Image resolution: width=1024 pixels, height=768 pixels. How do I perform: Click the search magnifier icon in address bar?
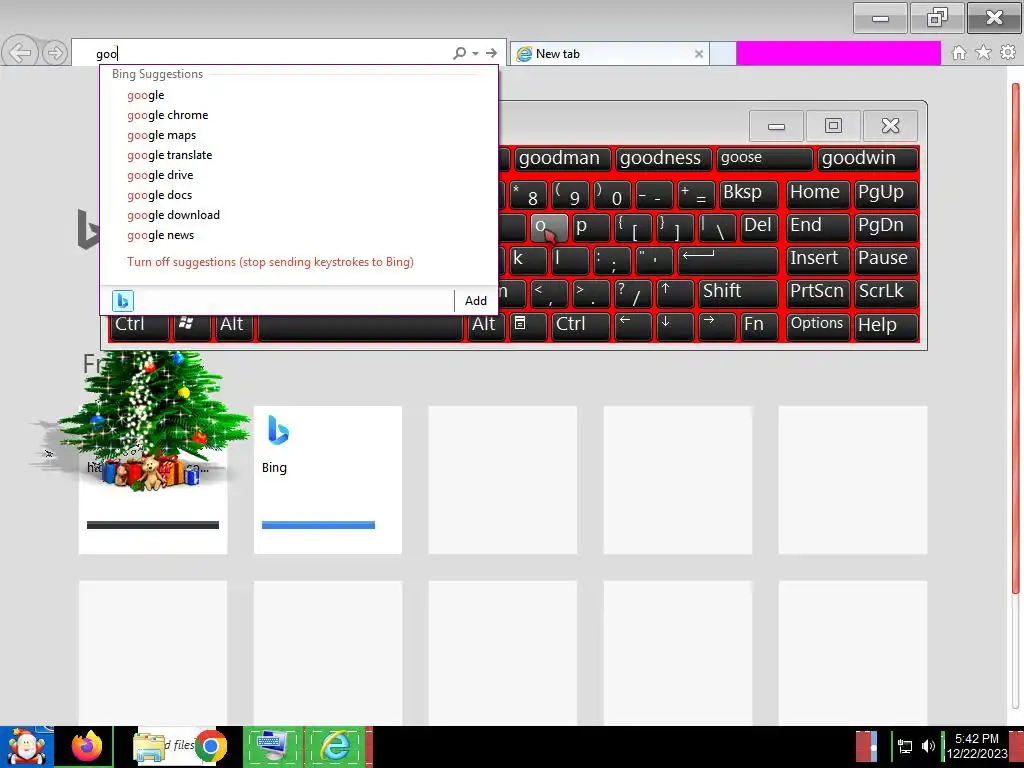pos(460,53)
